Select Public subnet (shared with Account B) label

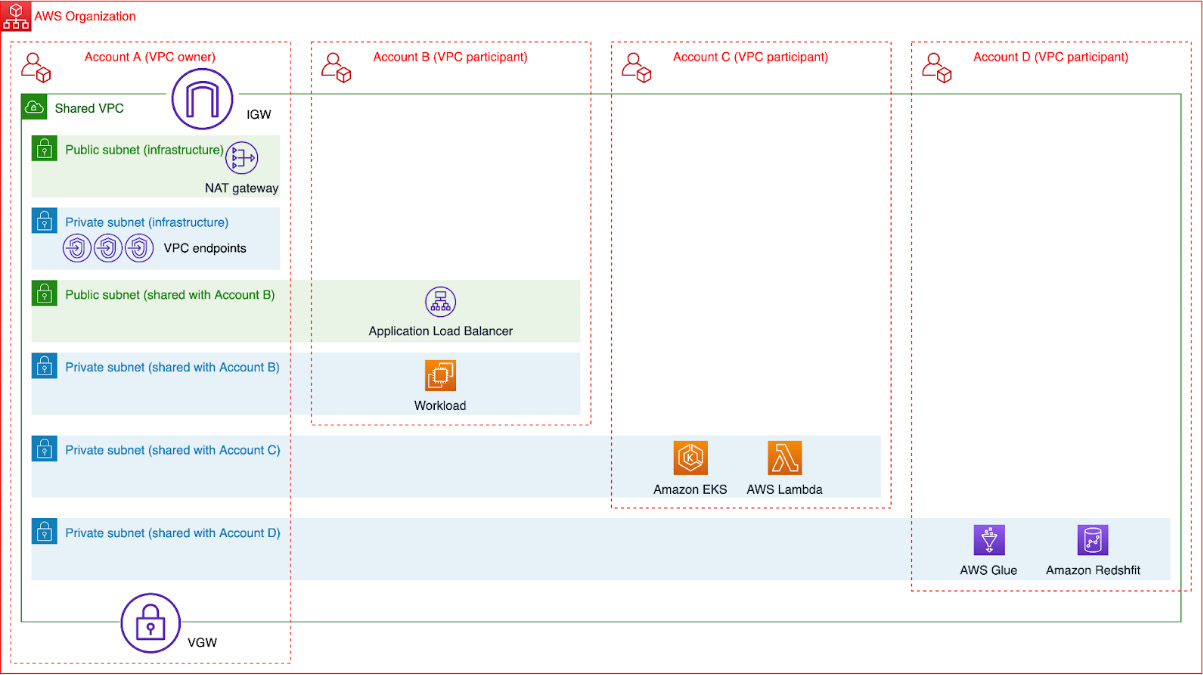[x=170, y=294]
